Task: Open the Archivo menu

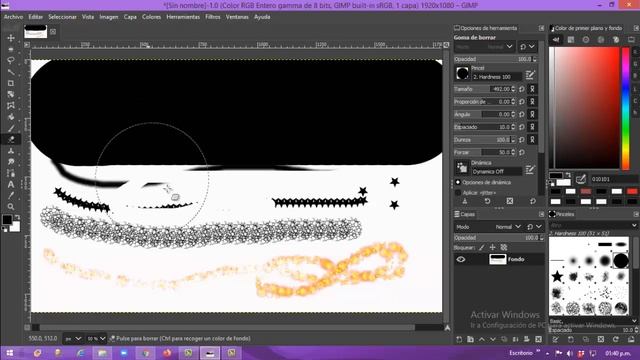Action: click(x=13, y=17)
